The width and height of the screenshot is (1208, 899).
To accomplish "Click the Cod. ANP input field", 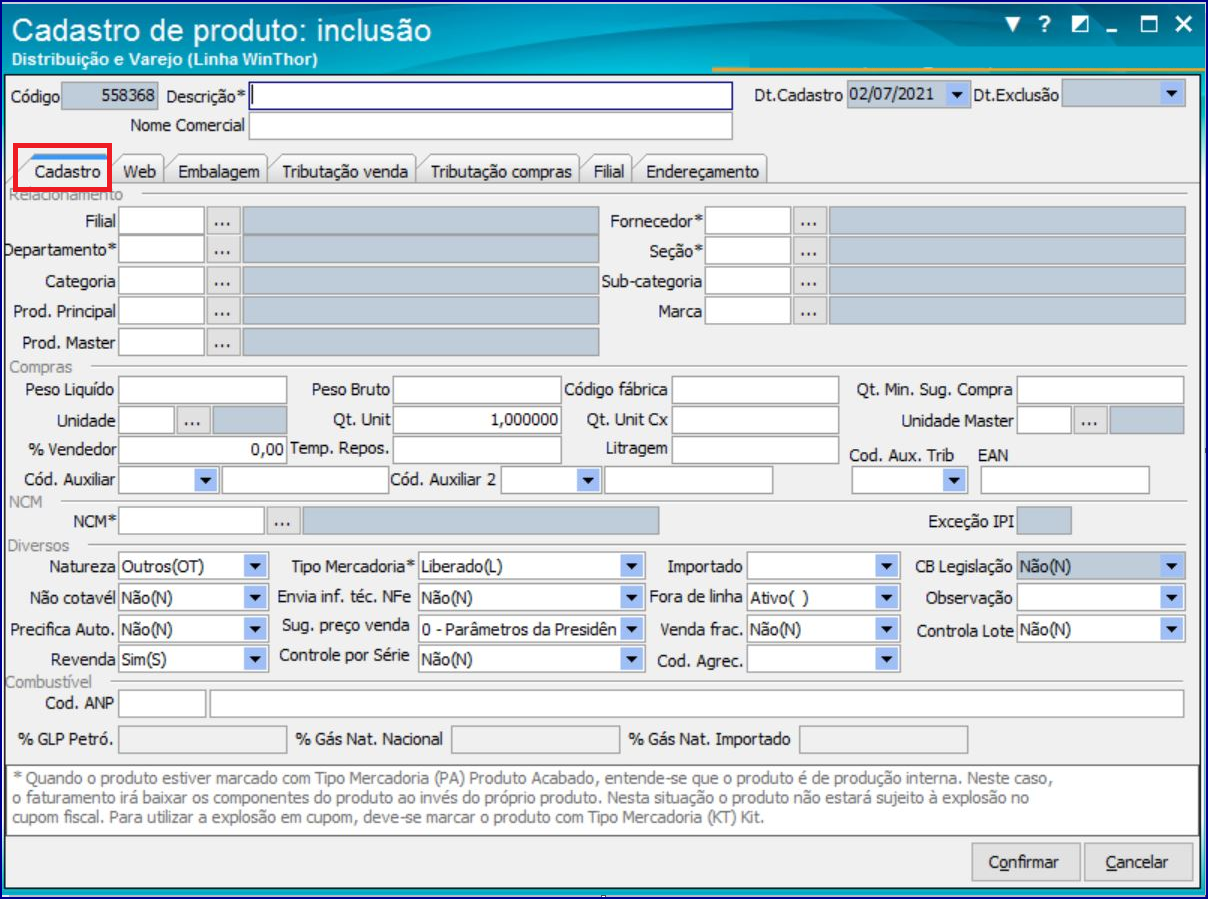I will click(162, 704).
